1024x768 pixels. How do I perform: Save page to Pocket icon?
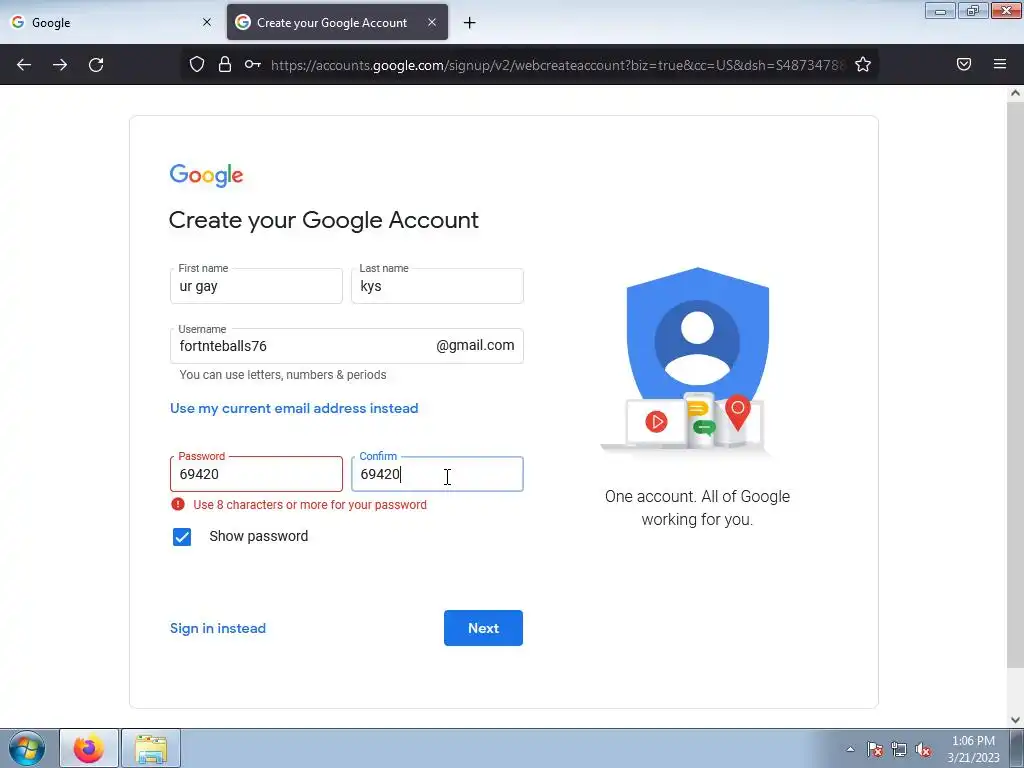964,64
